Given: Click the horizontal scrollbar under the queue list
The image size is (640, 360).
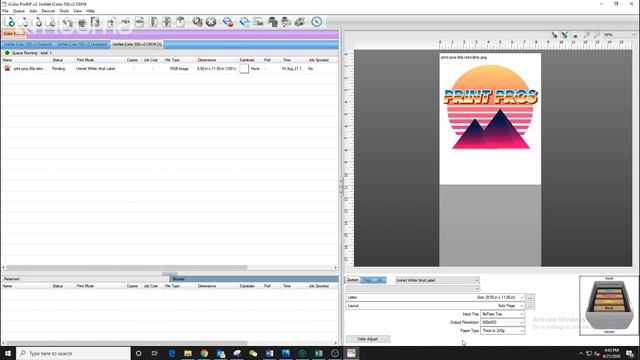Looking at the screenshot, I should pos(127,268).
